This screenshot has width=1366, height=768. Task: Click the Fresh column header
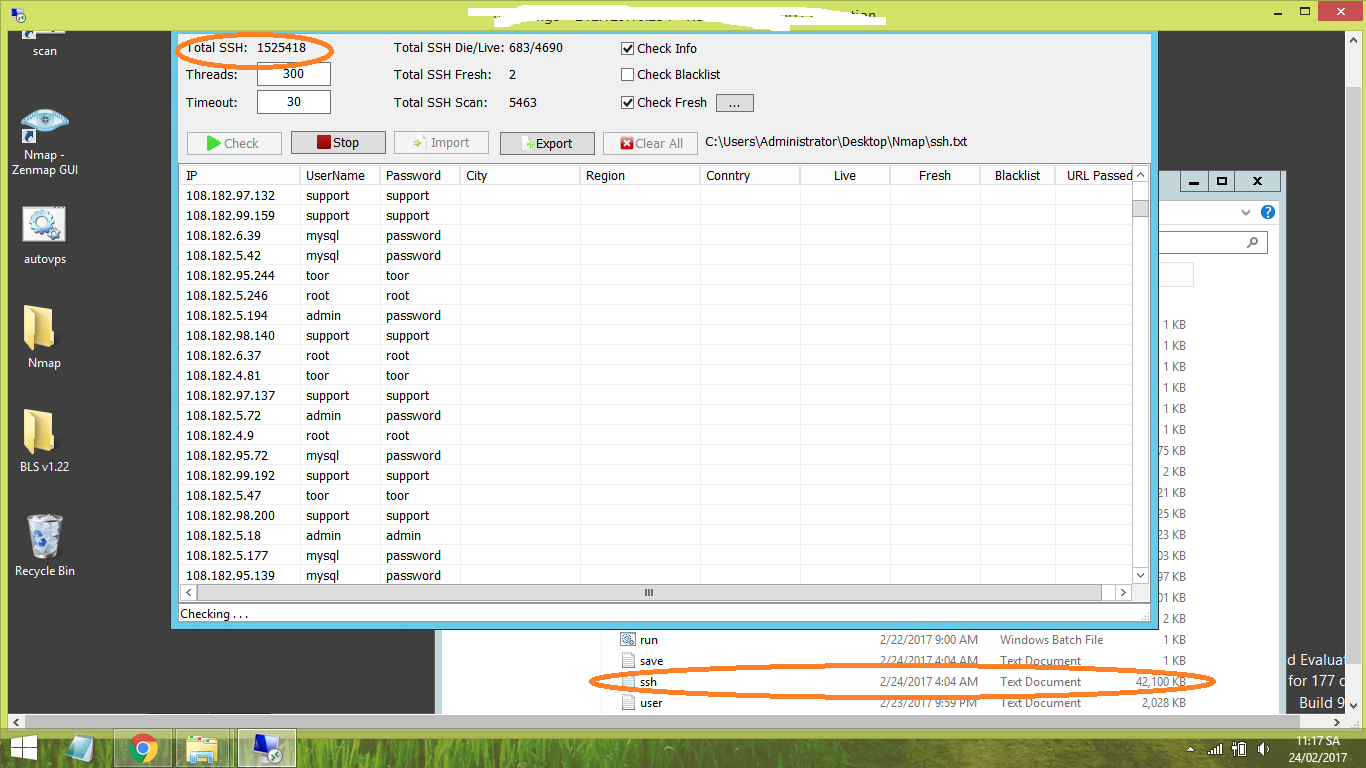click(x=935, y=175)
